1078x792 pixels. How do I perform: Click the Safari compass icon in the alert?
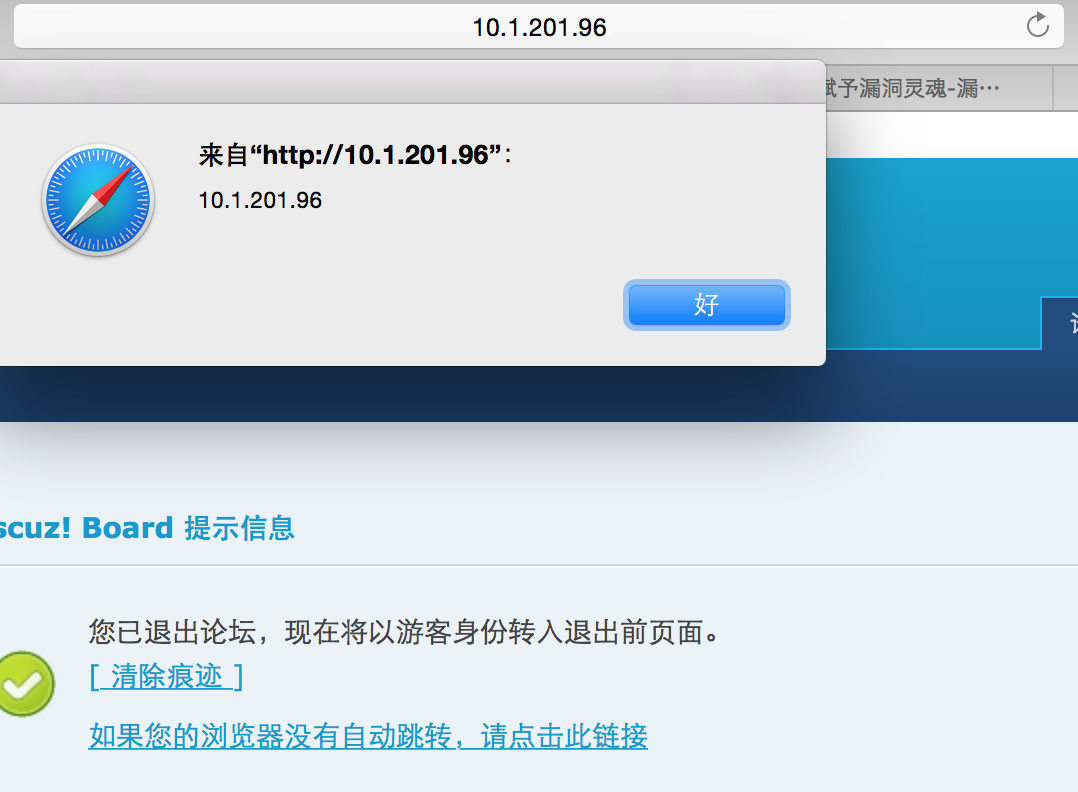[98, 200]
